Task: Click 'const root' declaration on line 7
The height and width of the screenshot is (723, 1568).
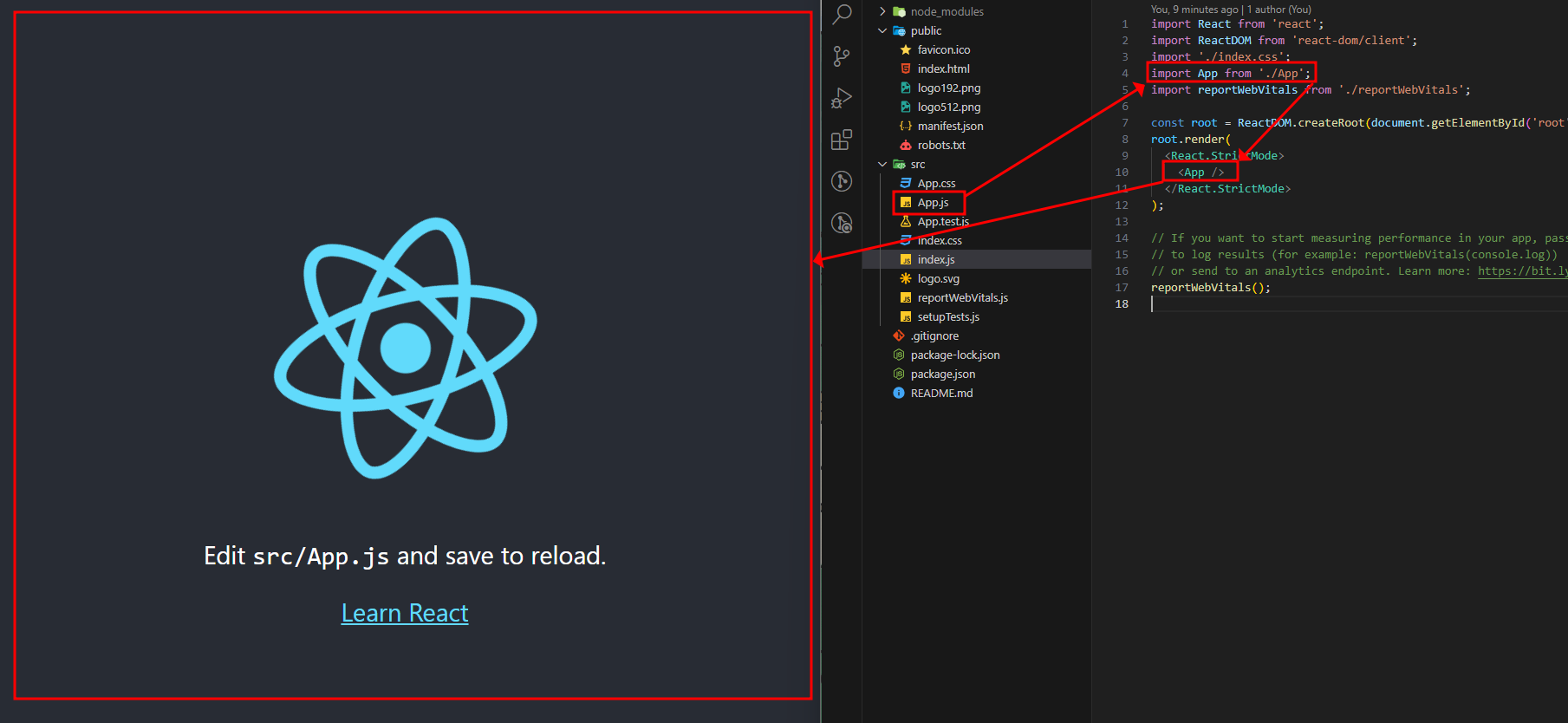Action: [x=1184, y=123]
